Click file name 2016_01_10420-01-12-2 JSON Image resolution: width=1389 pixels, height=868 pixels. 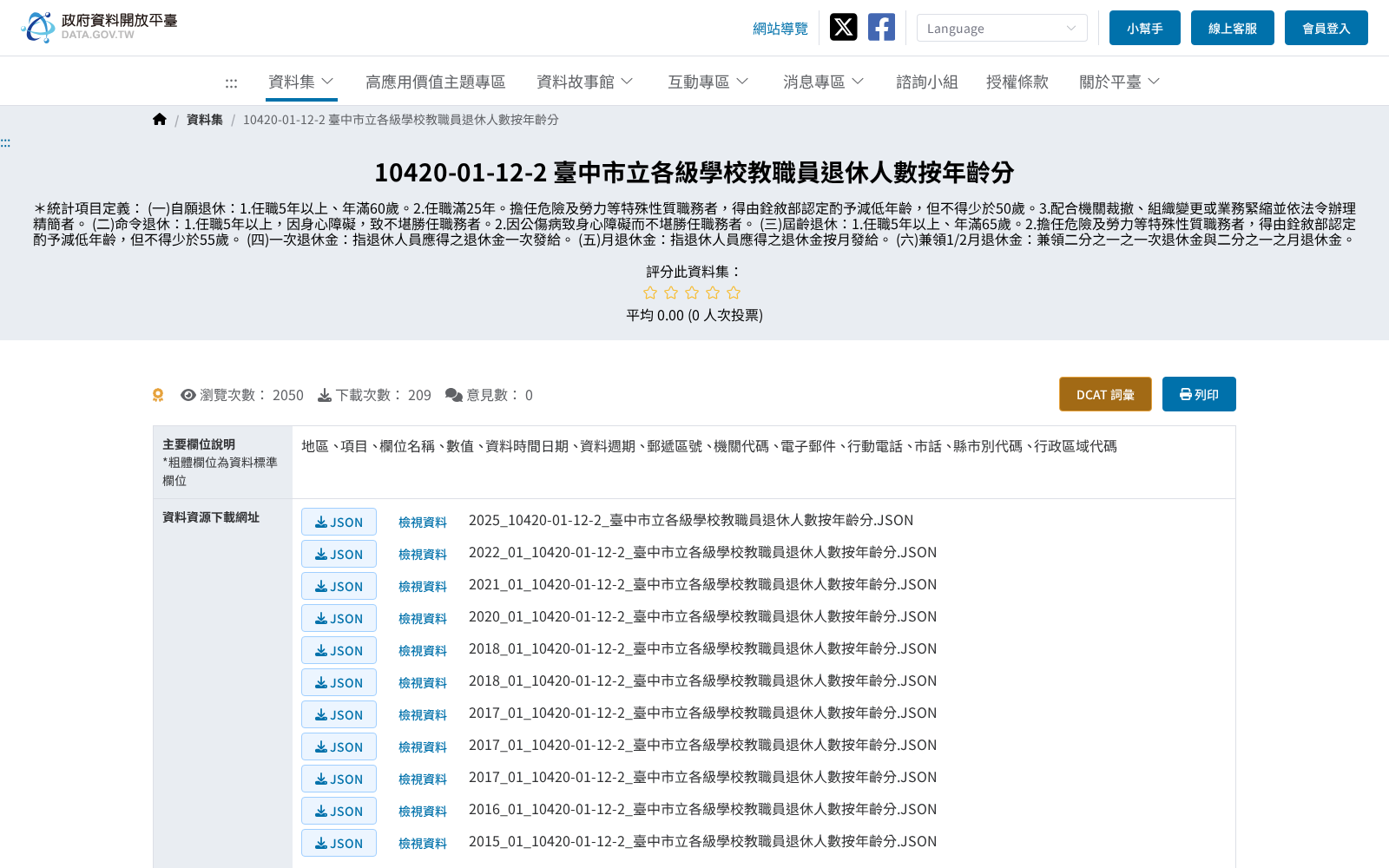(702, 809)
